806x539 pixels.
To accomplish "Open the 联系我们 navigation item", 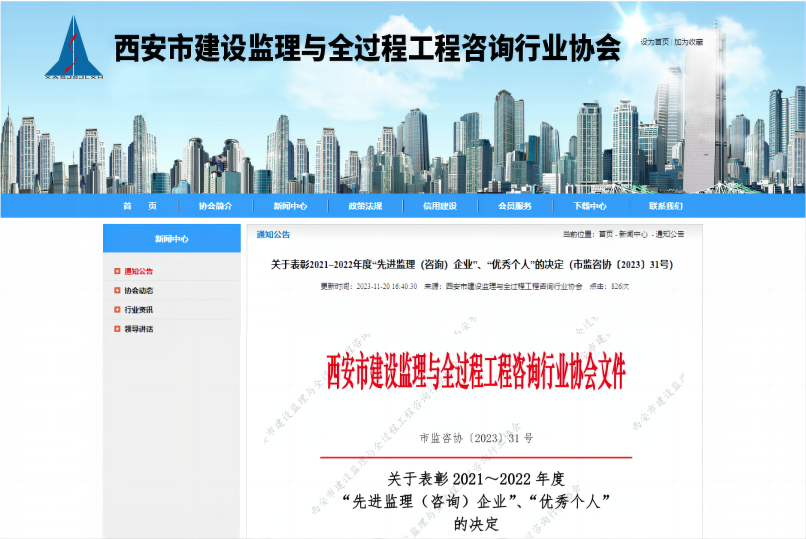I will point(665,206).
